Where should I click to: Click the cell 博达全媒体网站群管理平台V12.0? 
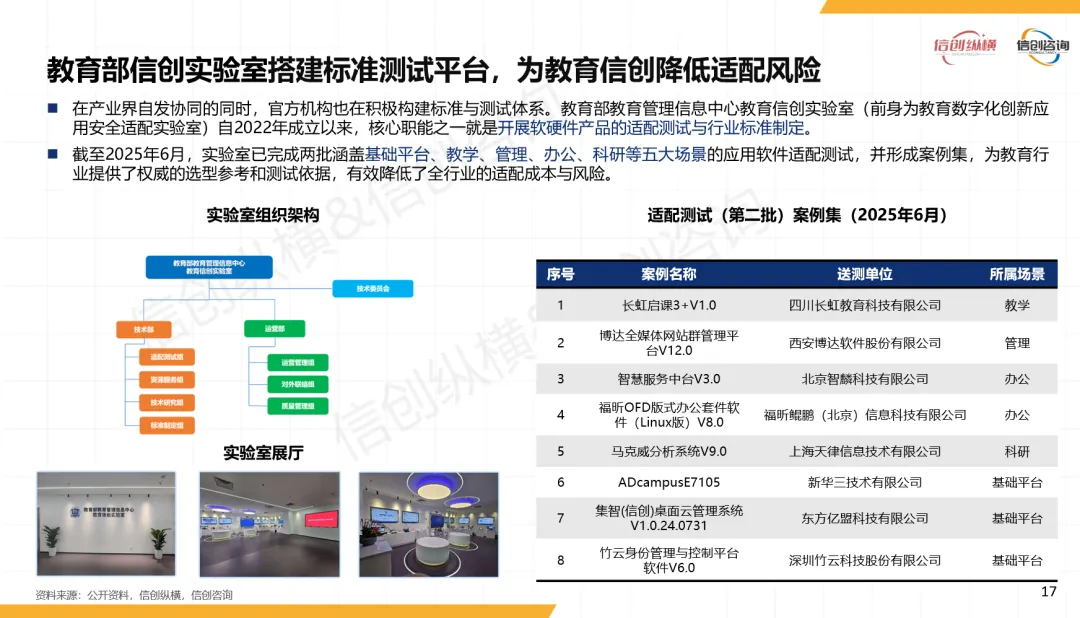(669, 342)
